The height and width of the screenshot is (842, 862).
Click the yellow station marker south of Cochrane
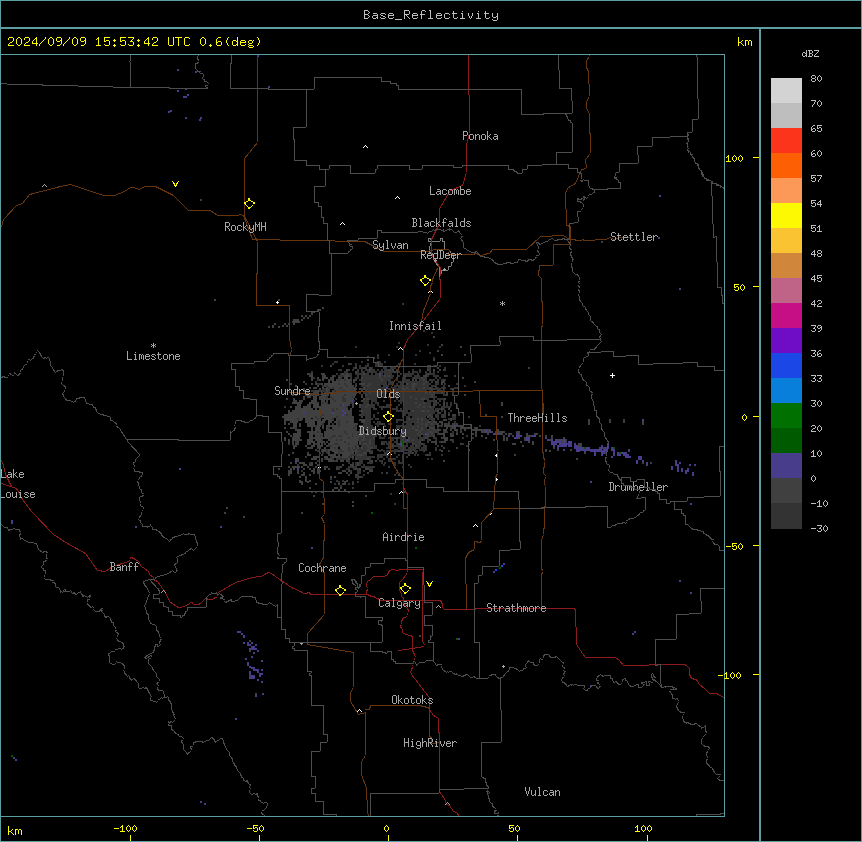pos(340,590)
